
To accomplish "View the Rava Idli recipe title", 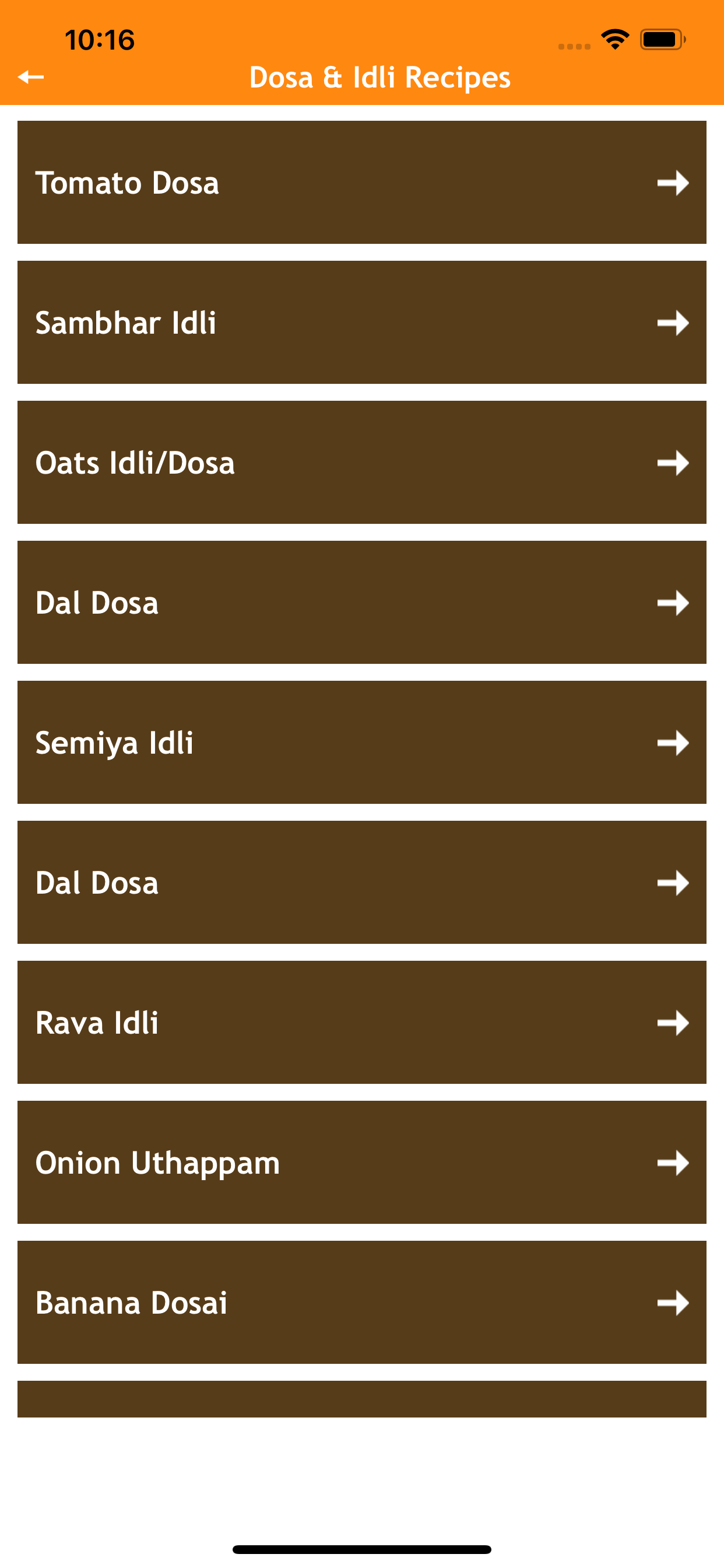I will tap(97, 1023).
